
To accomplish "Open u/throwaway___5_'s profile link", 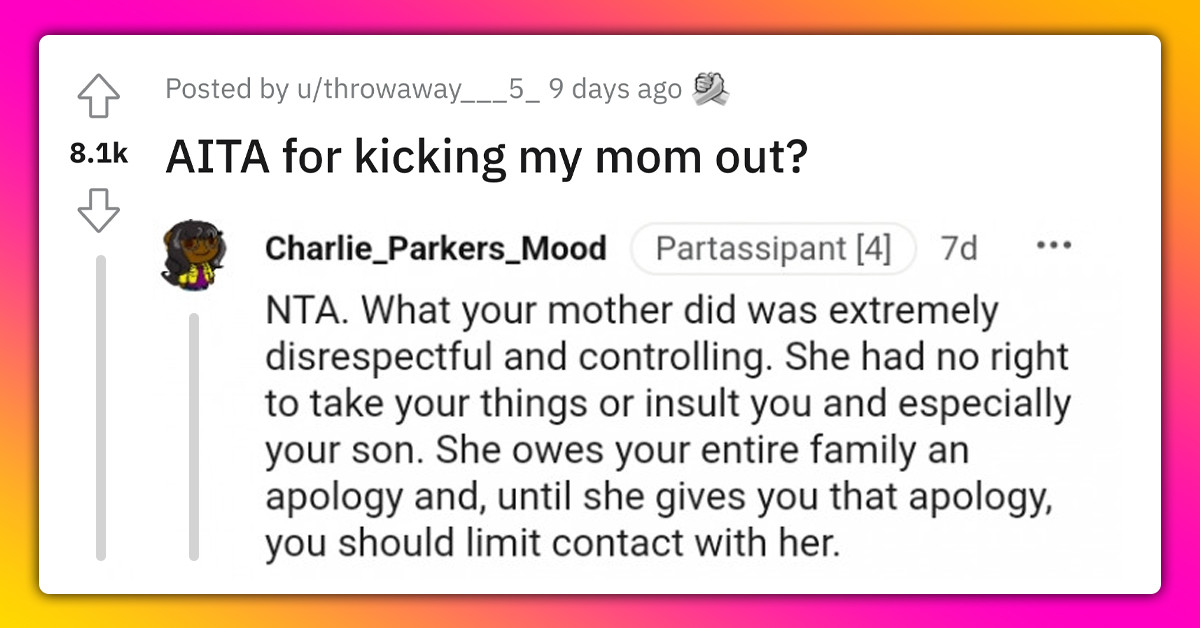I will coord(415,88).
